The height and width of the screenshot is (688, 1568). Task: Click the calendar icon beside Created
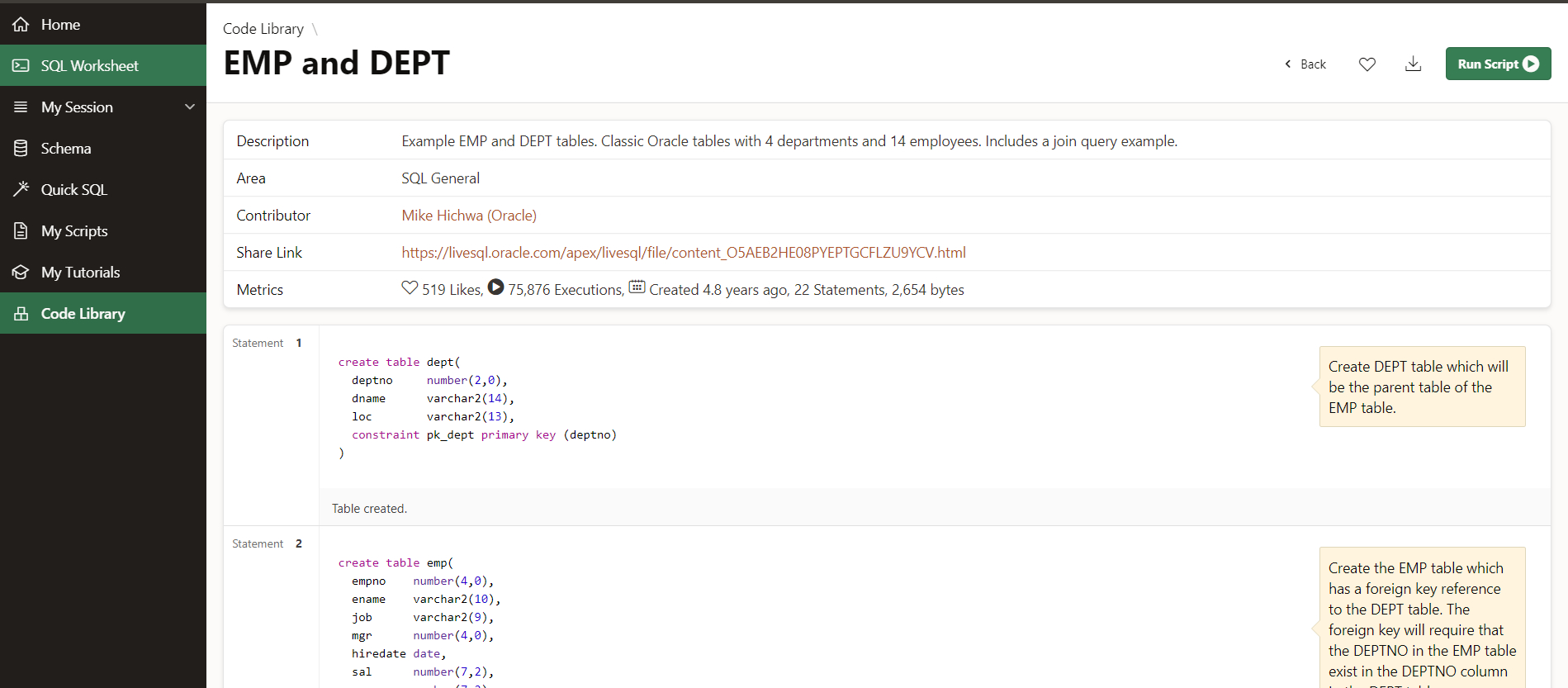[637, 287]
